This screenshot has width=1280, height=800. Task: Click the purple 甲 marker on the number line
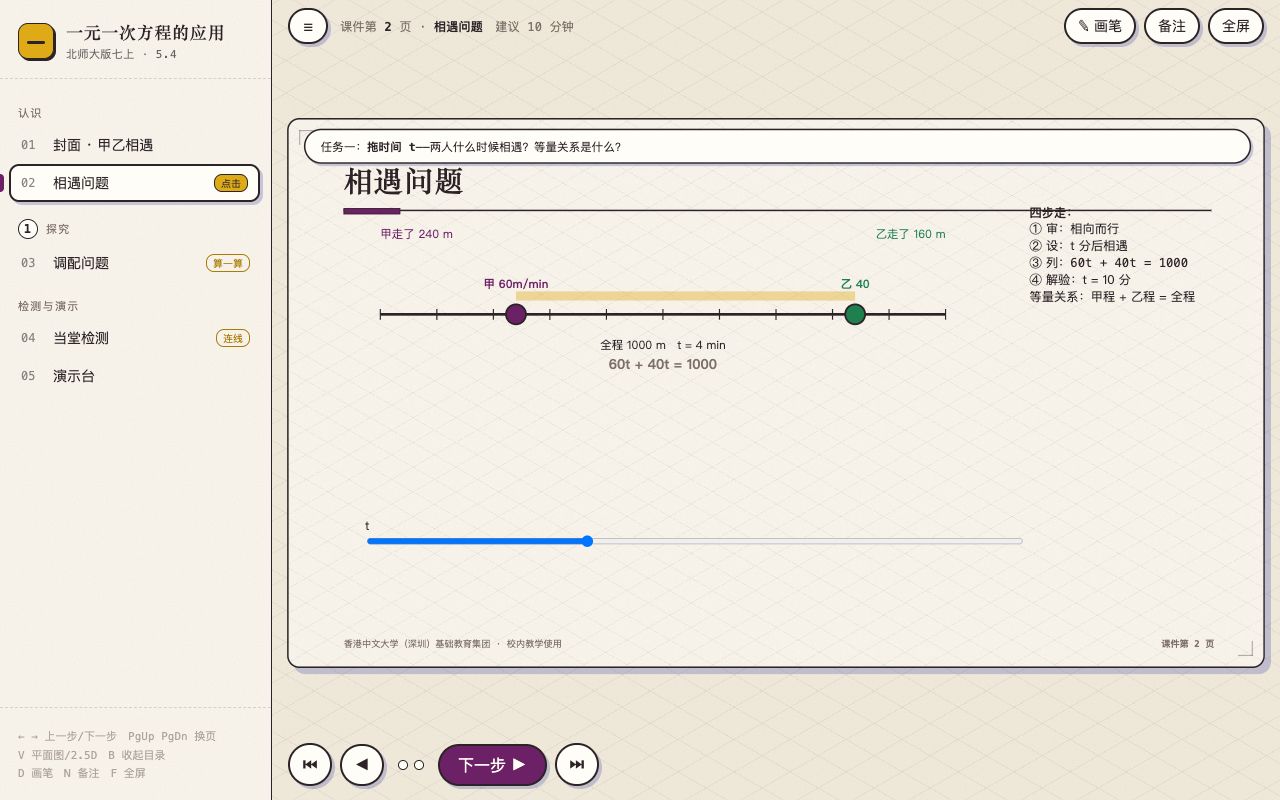tap(516, 314)
